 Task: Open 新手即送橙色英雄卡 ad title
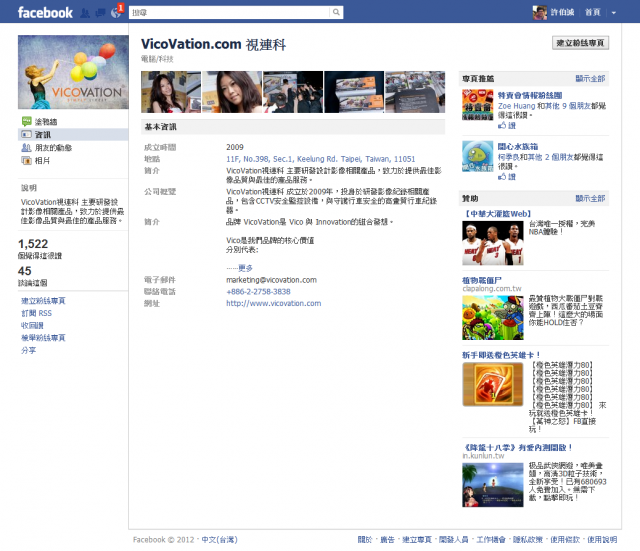tap(501, 355)
